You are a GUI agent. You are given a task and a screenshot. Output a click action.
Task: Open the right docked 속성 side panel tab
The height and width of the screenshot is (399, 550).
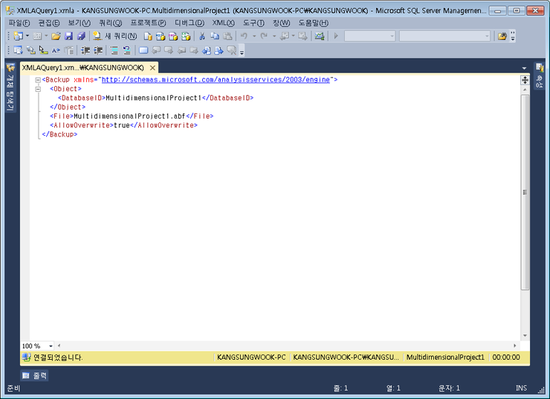539,76
